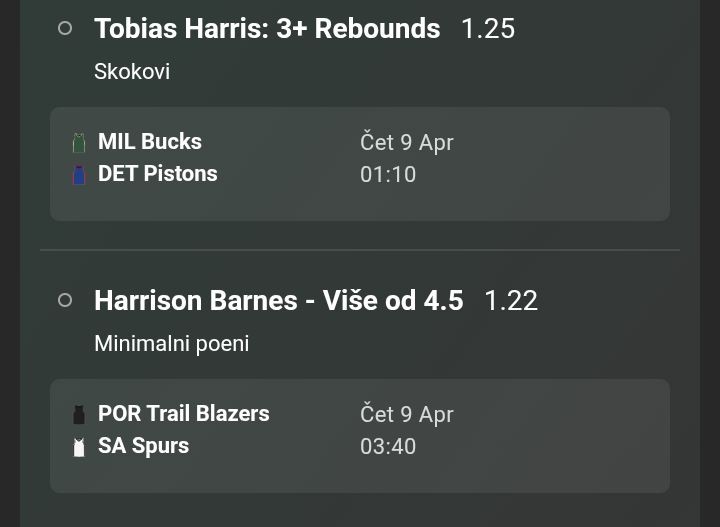
Task: Click the date above the 01:10 time
Action: [407, 142]
